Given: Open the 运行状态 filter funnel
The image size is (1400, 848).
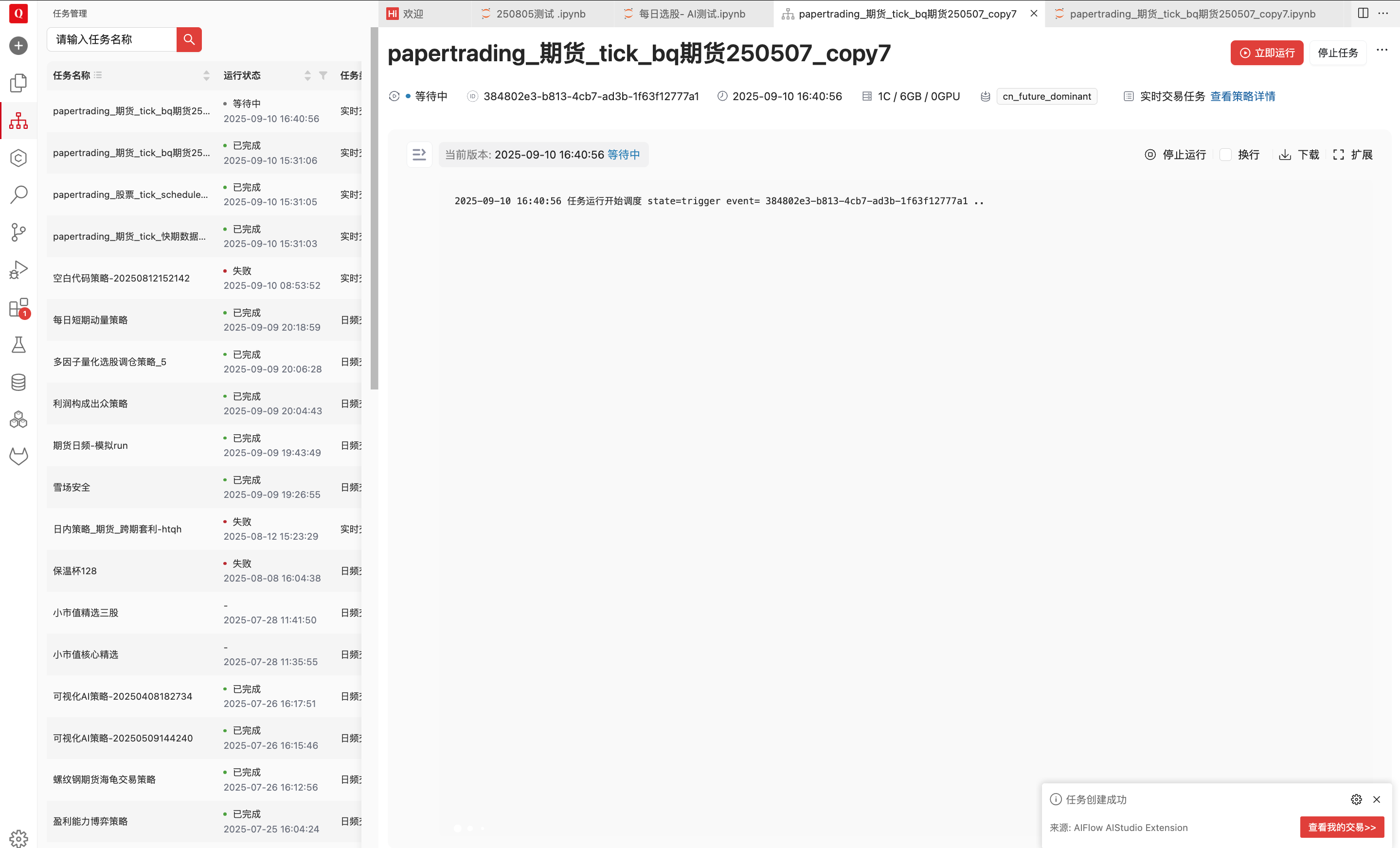Looking at the screenshot, I should click(x=323, y=75).
